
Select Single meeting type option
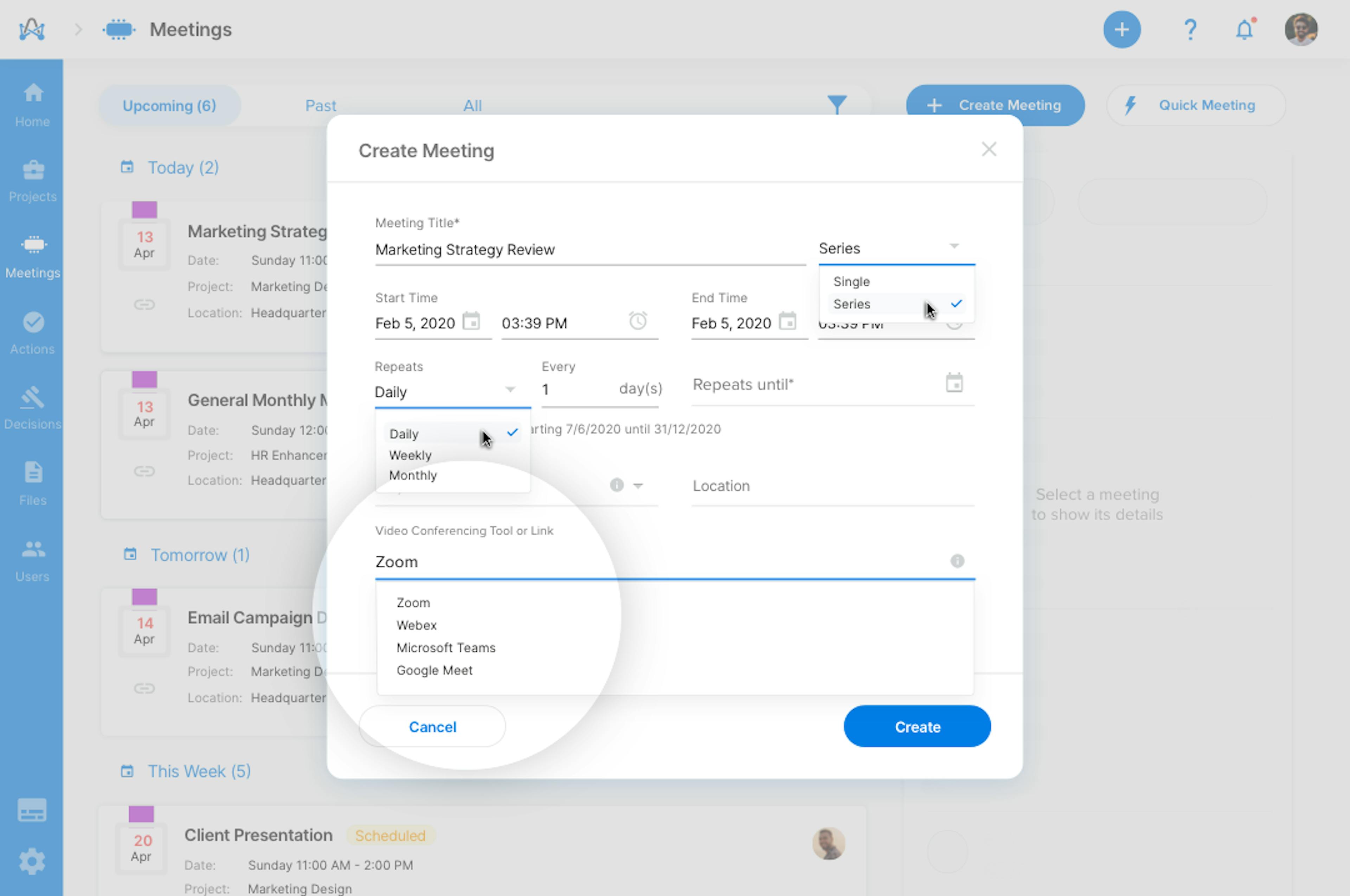pyautogui.click(x=851, y=281)
